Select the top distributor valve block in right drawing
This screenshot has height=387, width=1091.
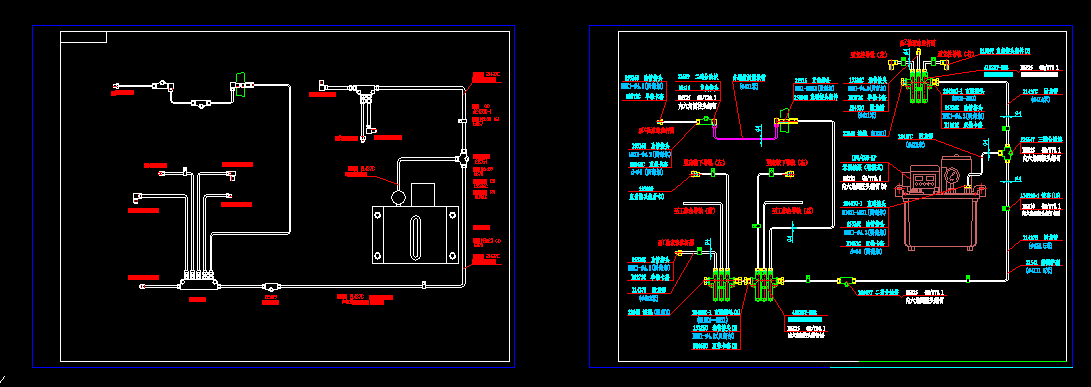coord(919,81)
